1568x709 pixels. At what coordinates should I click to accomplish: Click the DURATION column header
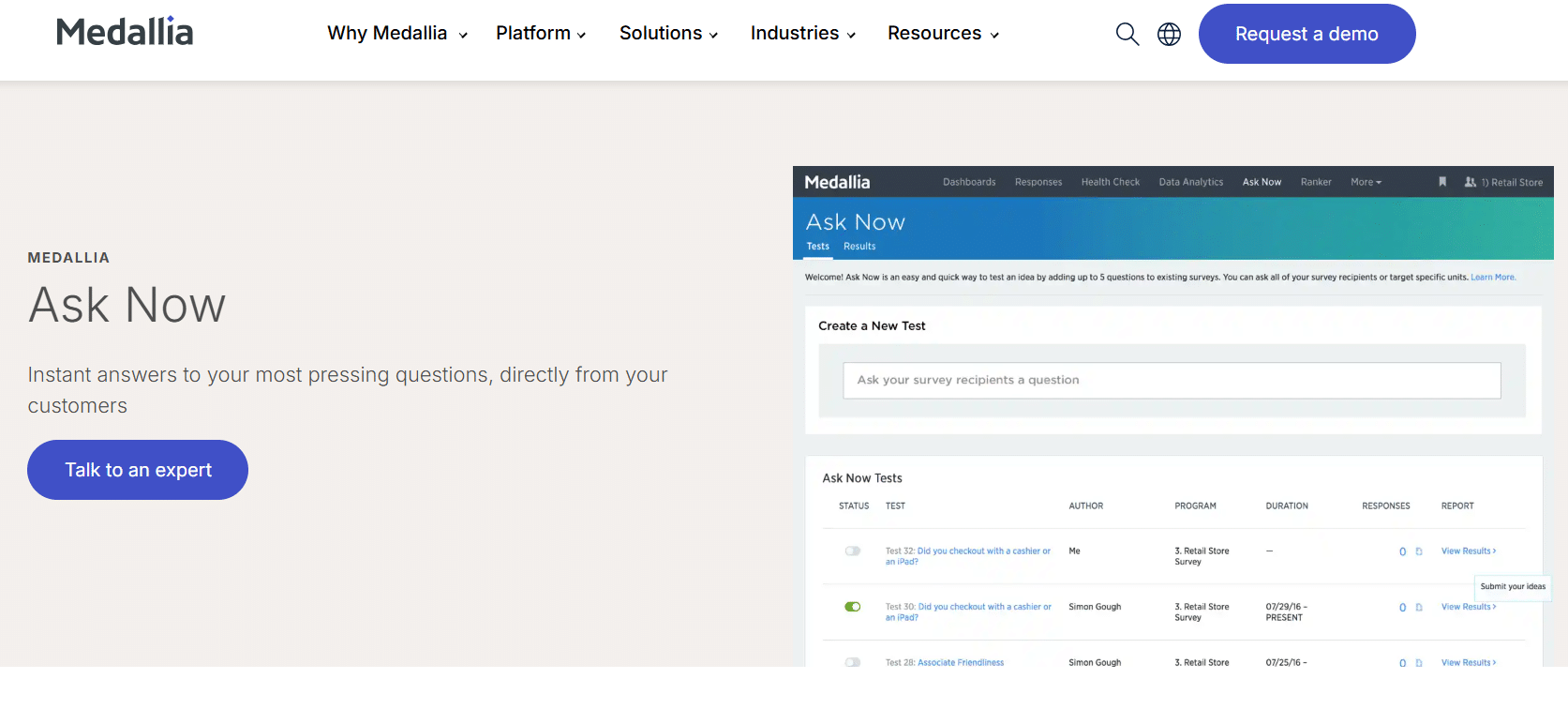pos(1287,506)
